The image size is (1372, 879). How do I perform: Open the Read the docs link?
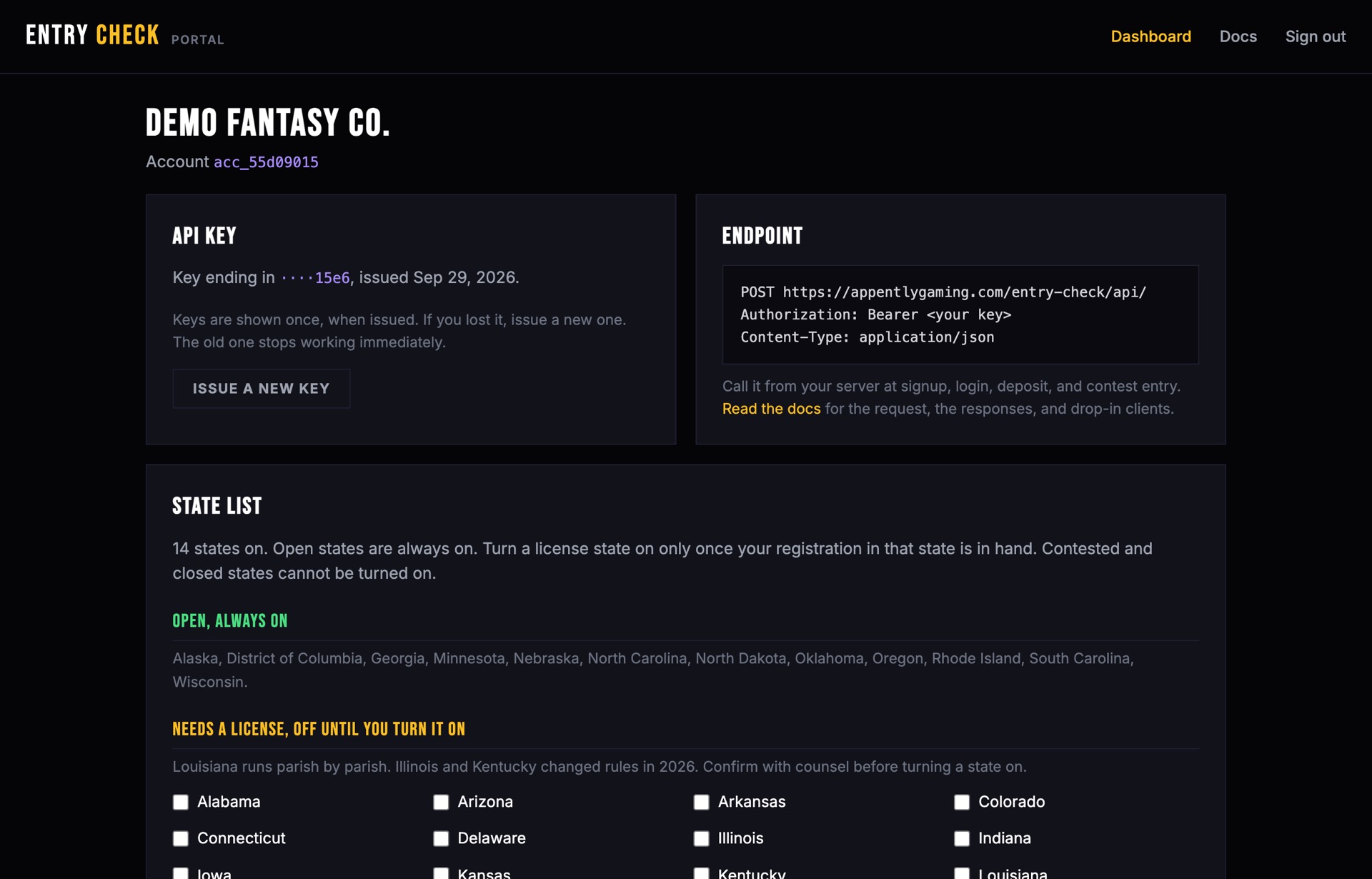coord(771,409)
